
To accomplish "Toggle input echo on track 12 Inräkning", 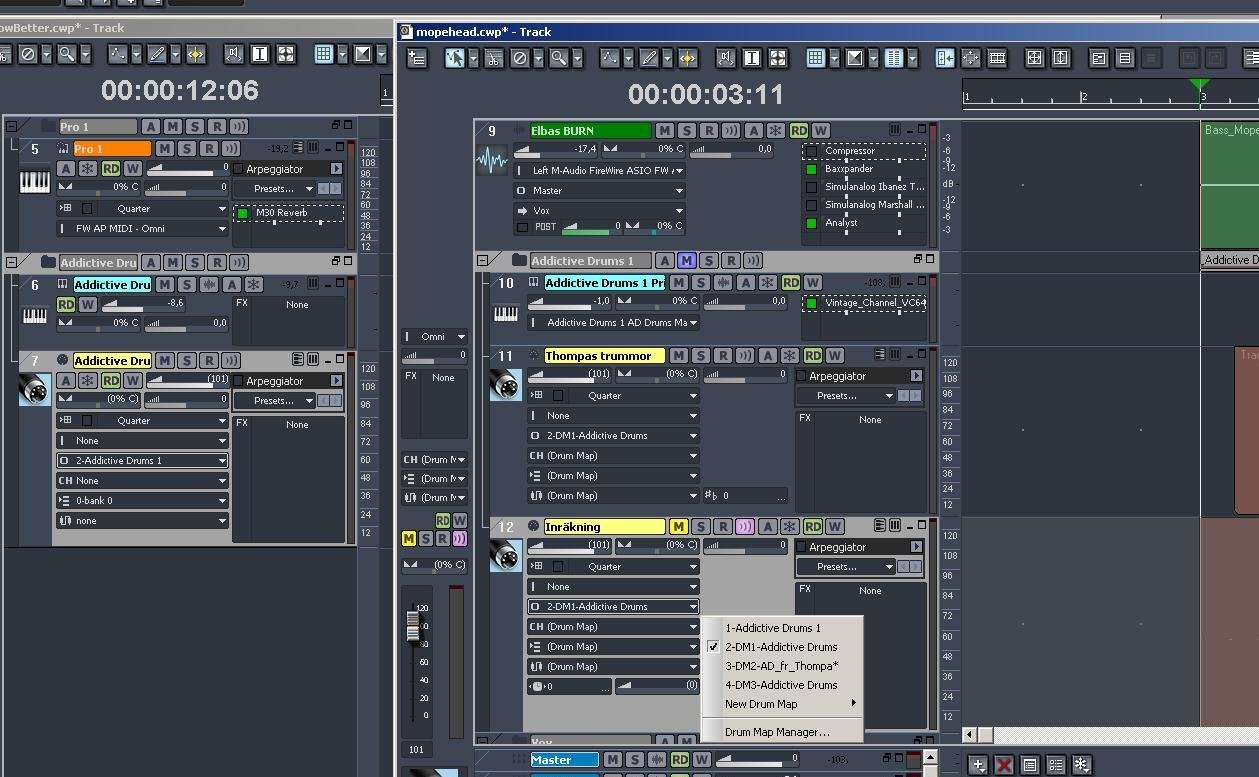I will pyautogui.click(x=744, y=526).
